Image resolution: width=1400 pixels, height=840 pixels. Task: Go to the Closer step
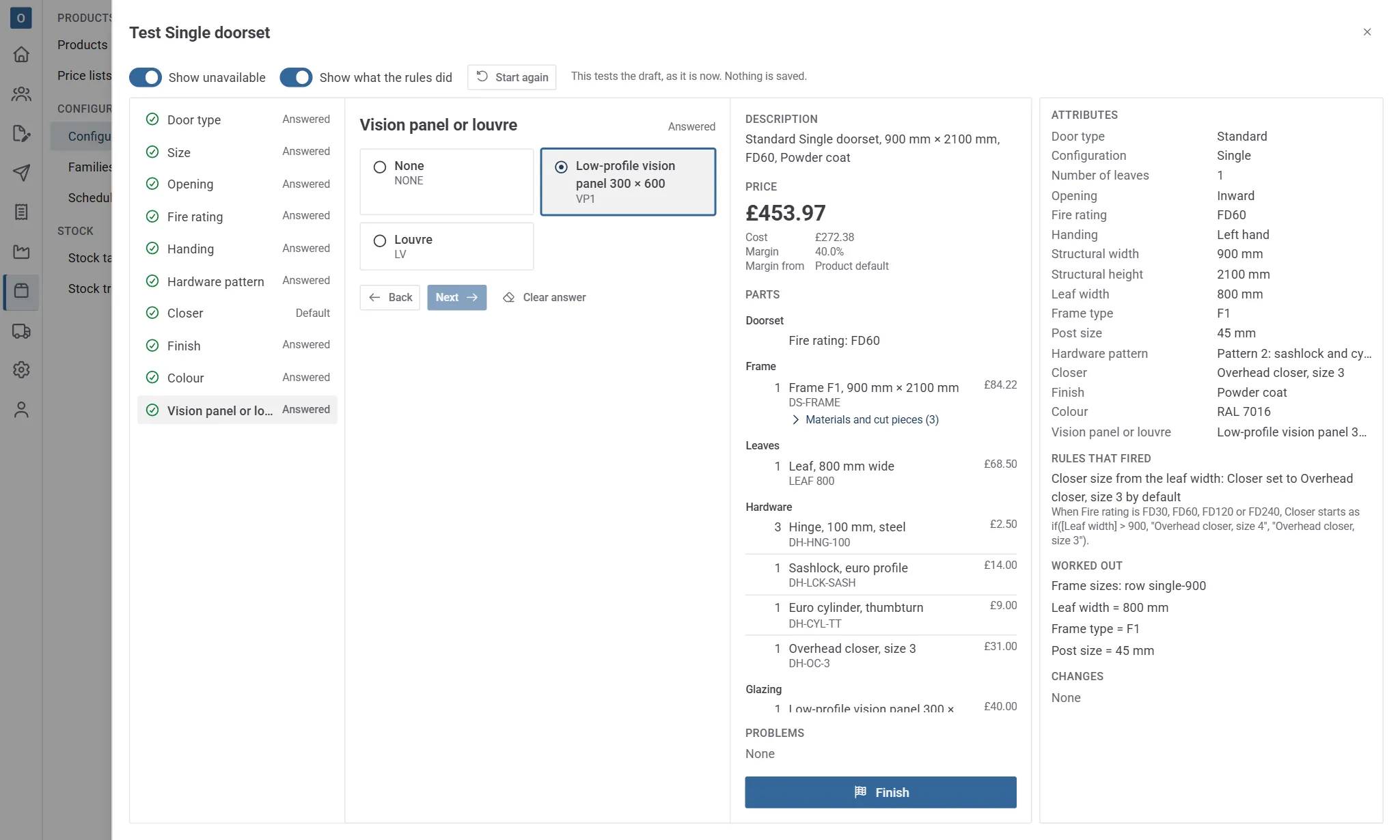pyautogui.click(x=237, y=313)
